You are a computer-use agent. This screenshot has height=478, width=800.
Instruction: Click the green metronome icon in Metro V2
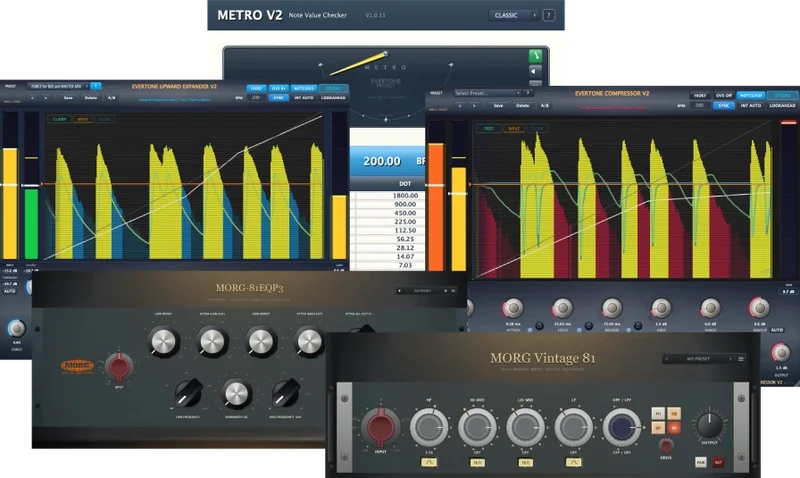(535, 56)
